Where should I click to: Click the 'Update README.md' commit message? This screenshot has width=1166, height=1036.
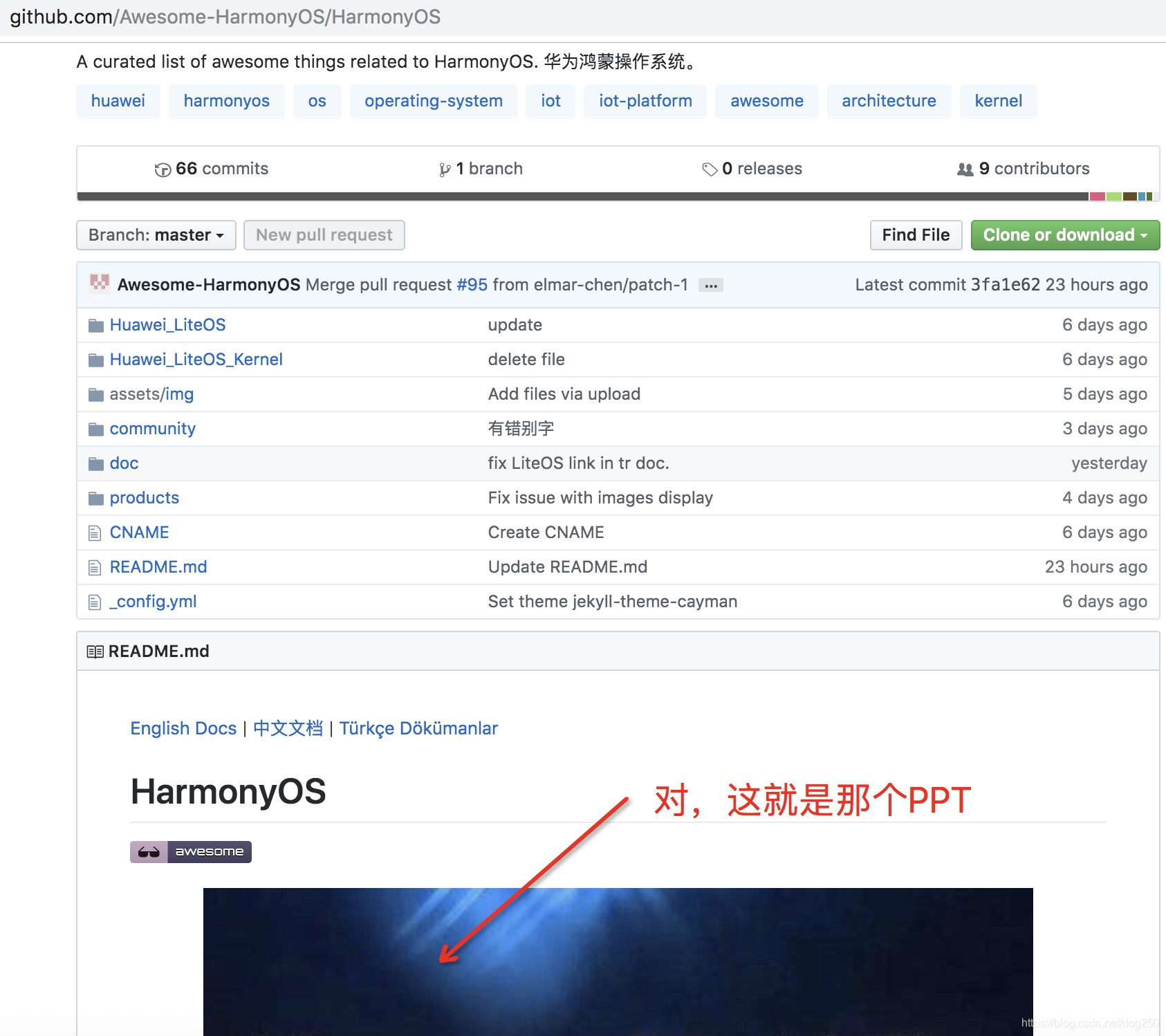[568, 567]
